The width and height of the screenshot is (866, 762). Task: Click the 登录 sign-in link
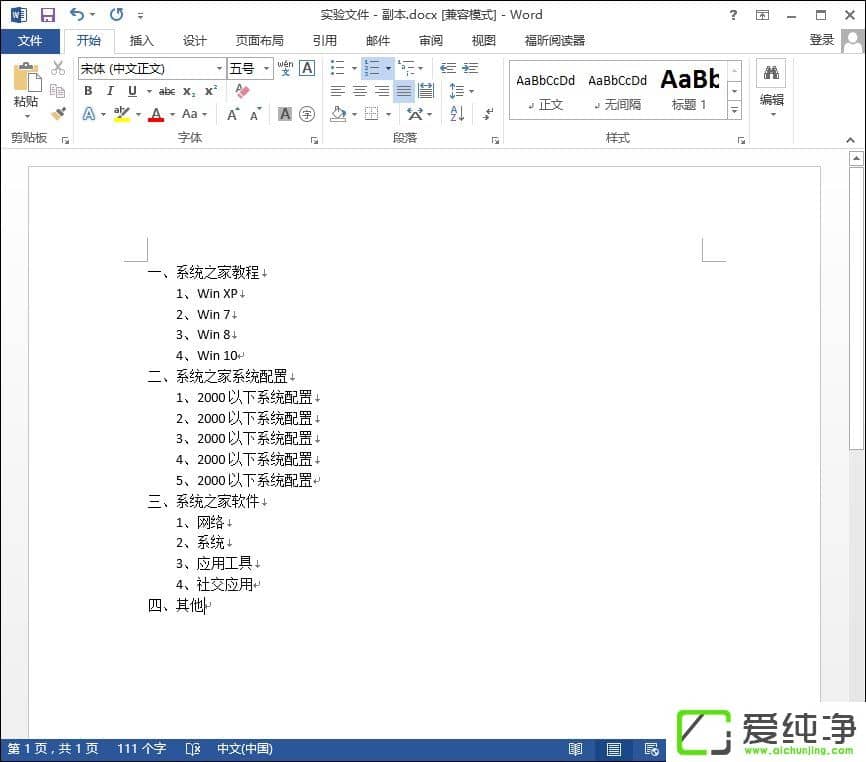point(821,40)
